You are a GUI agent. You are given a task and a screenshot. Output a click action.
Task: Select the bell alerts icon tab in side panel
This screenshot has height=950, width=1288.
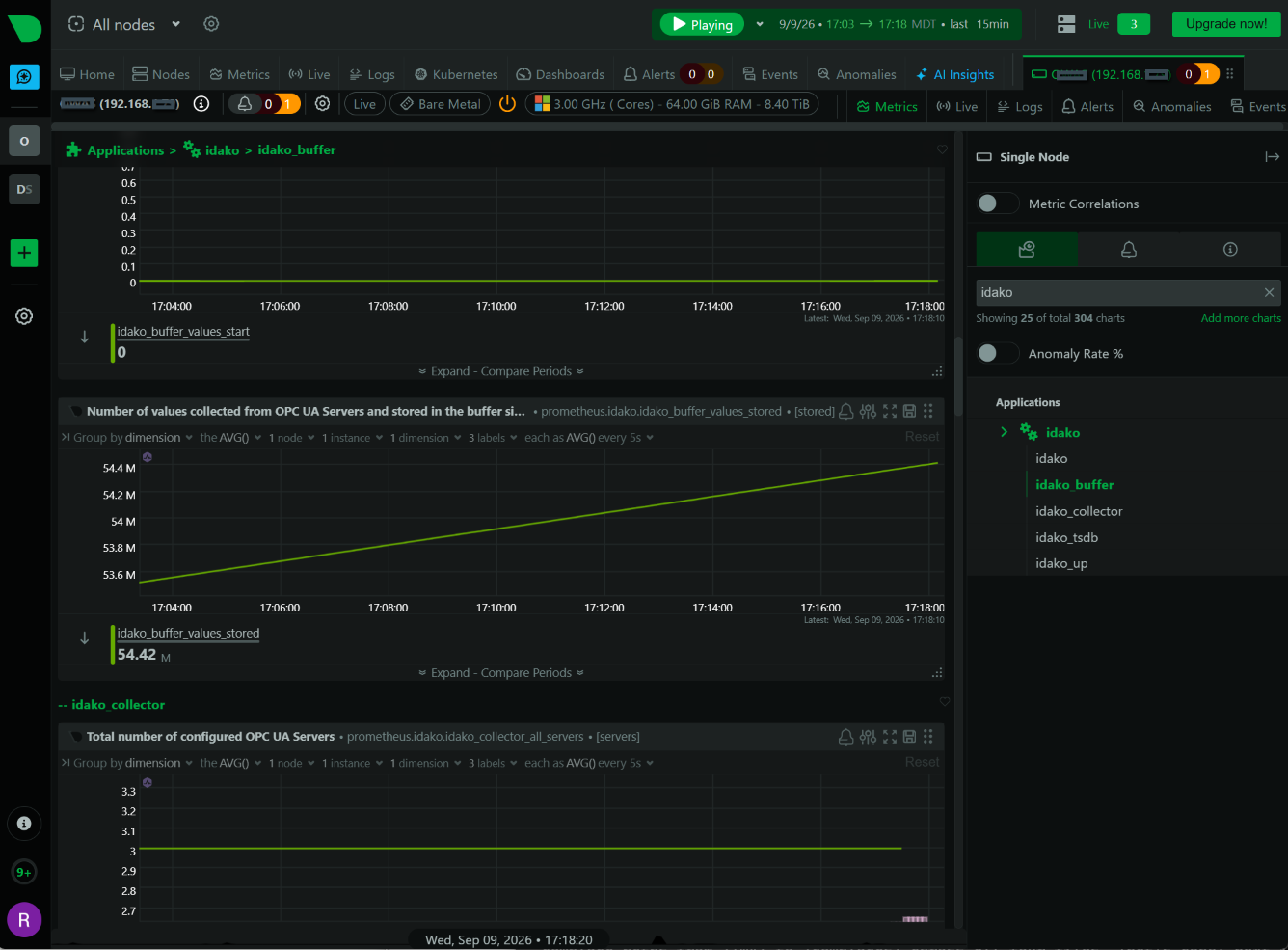[1129, 250]
